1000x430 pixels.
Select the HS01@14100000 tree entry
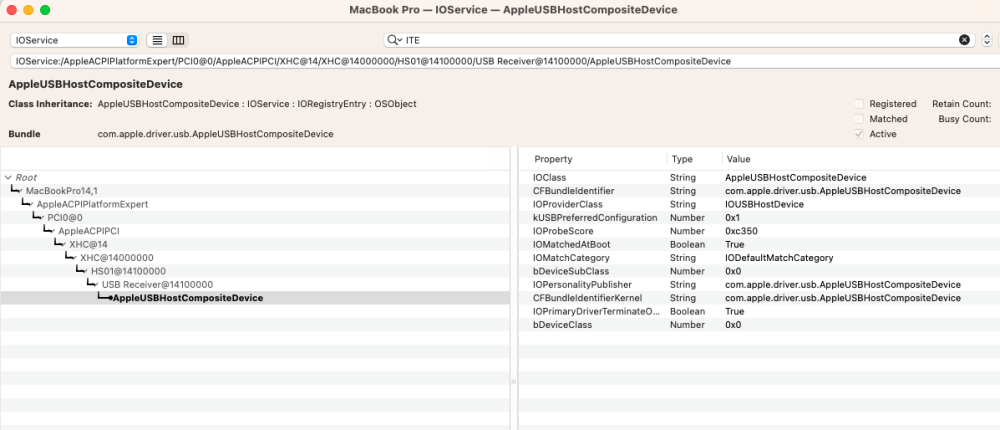point(128,271)
